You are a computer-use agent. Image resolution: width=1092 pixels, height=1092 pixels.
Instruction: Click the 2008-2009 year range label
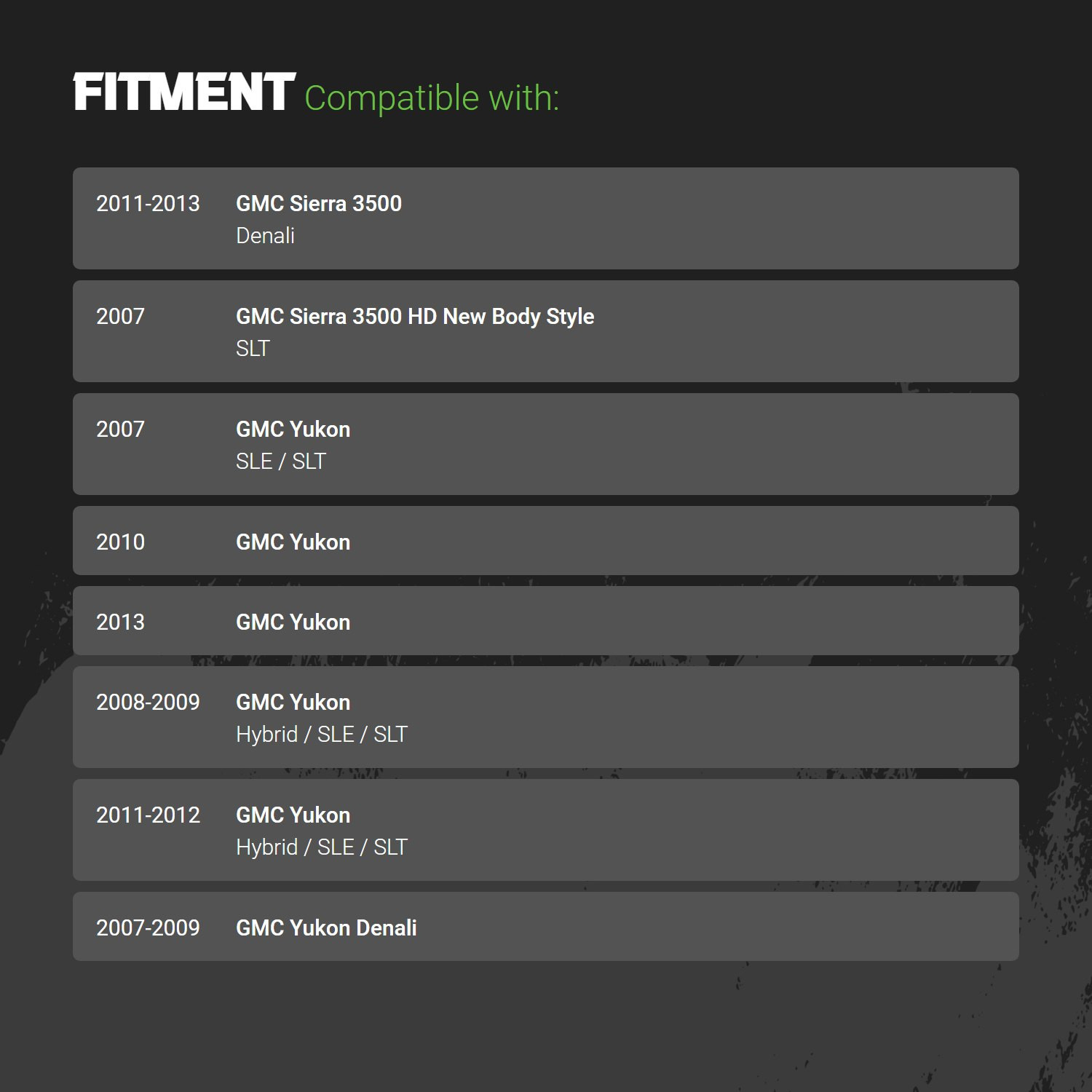click(x=148, y=703)
